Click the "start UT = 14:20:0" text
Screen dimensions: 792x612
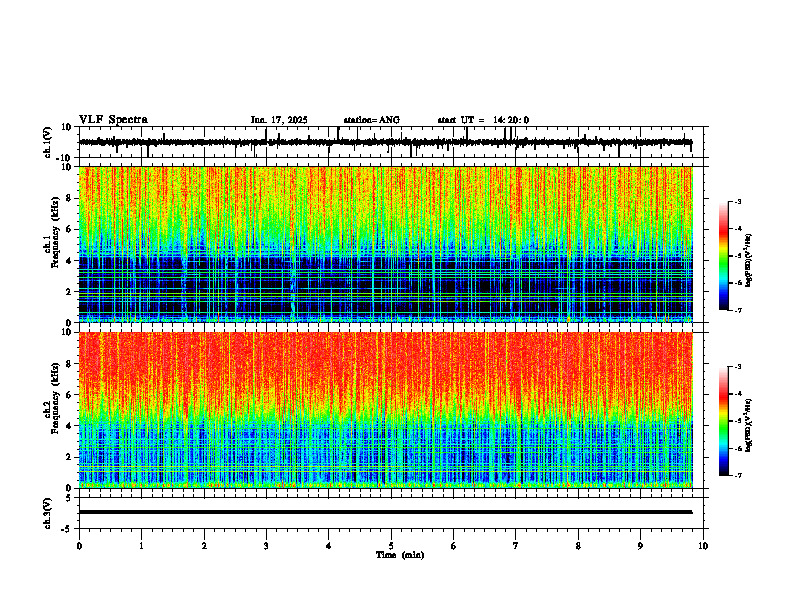(483, 120)
